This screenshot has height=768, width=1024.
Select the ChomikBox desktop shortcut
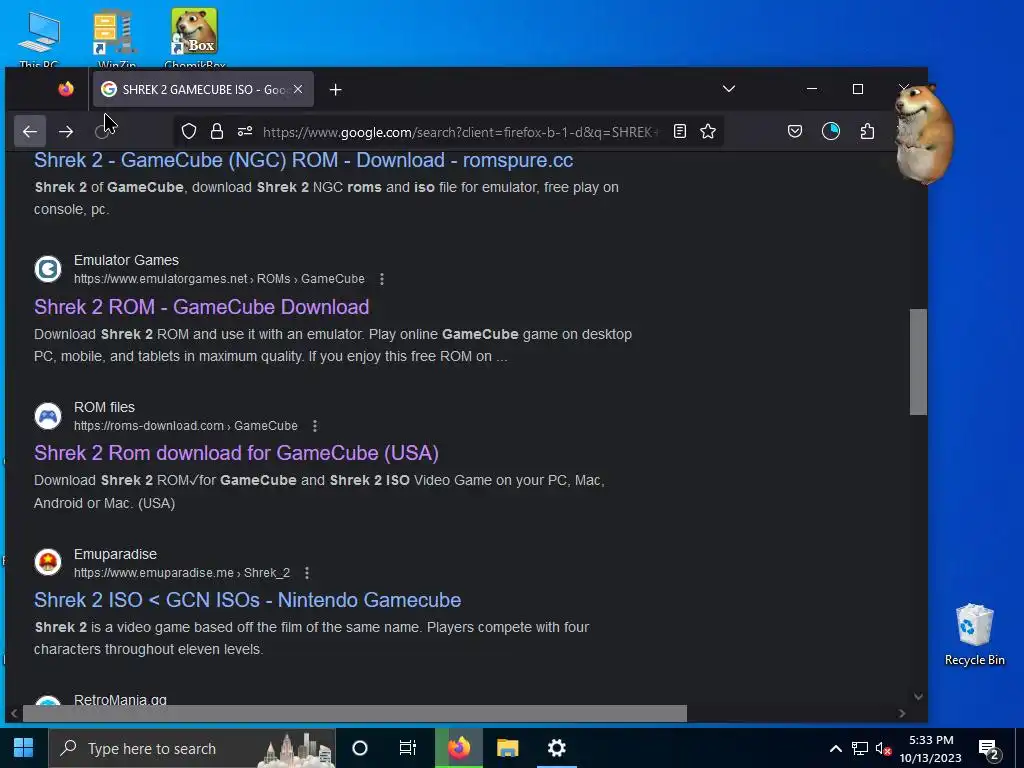click(x=195, y=38)
